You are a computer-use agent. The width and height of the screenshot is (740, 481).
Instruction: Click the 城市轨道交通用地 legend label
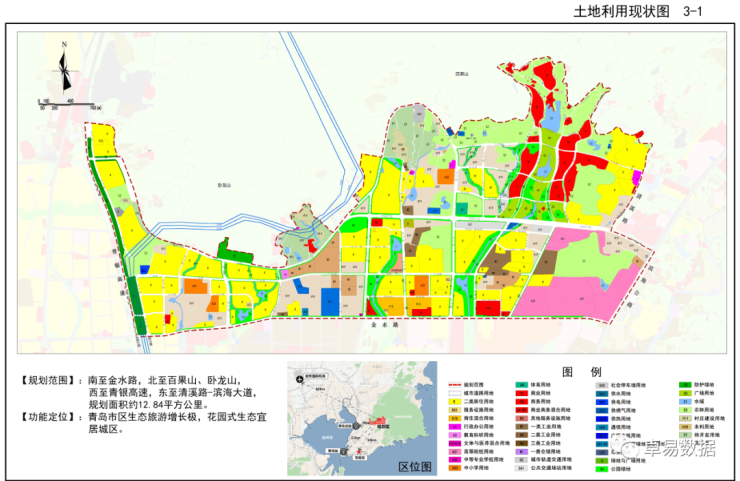(551, 459)
